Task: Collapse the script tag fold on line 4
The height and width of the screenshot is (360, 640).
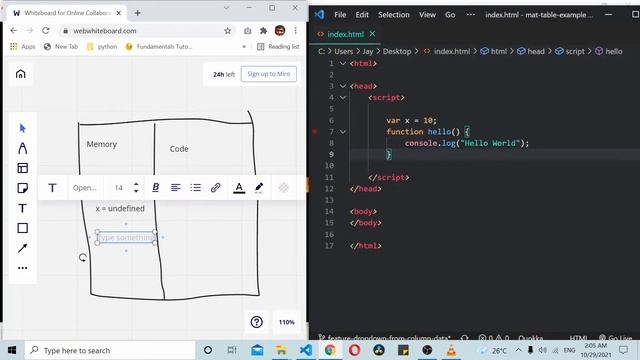Action: point(343,98)
